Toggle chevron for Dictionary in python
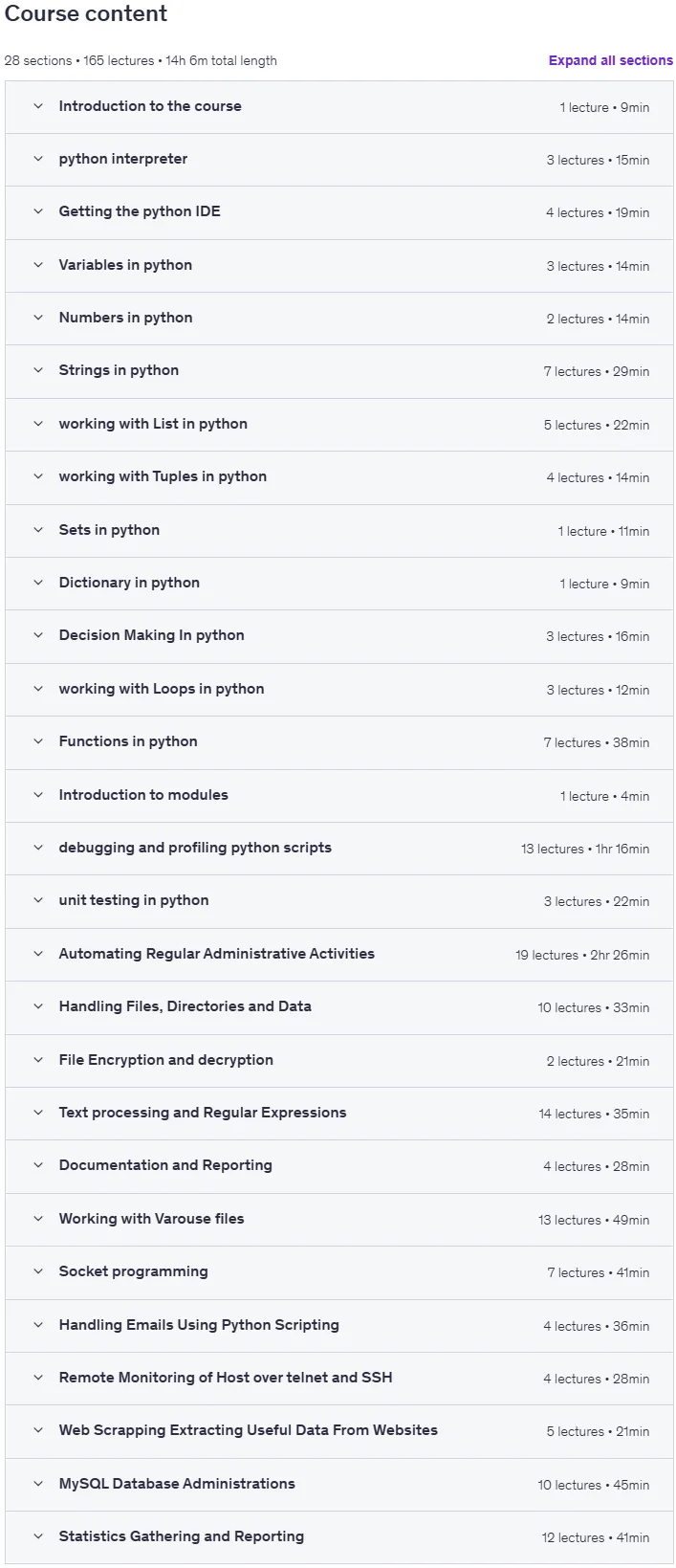 pos(38,583)
